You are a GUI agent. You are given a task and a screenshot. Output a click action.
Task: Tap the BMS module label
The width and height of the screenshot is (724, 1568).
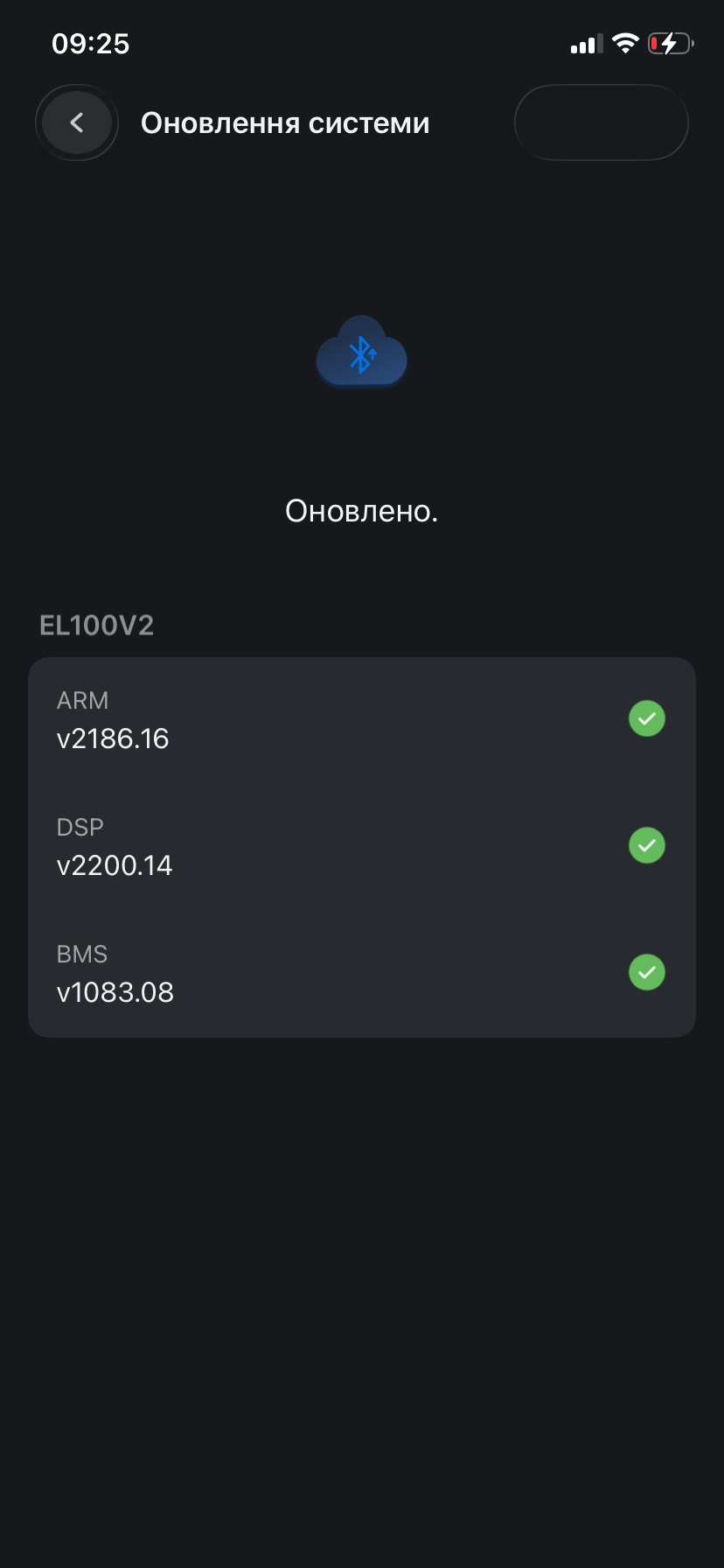(82, 955)
